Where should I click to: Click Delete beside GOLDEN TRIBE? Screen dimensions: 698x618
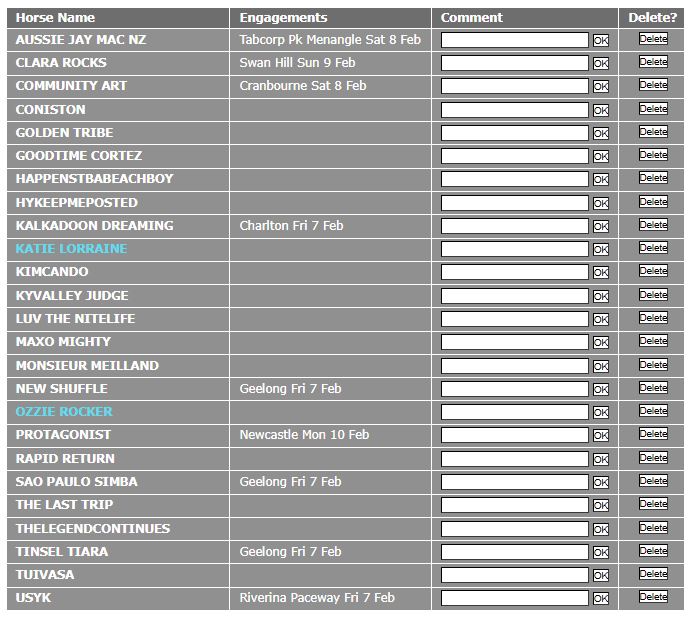coord(653,132)
